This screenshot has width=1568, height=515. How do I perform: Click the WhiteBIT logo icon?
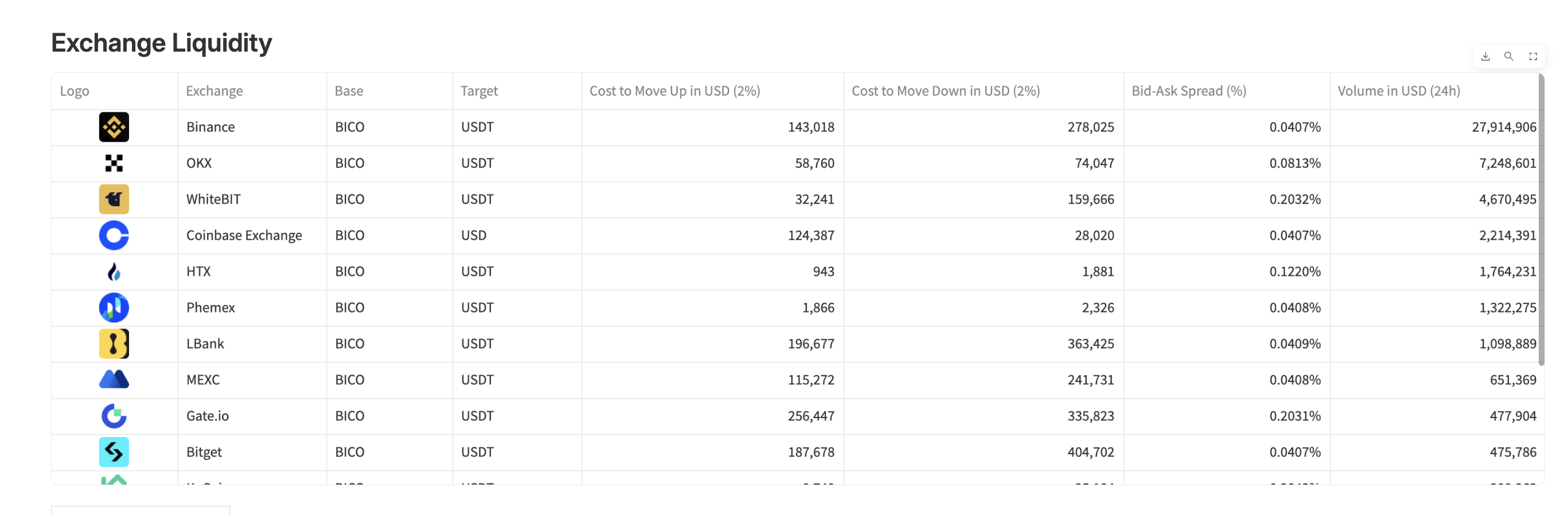pos(114,199)
